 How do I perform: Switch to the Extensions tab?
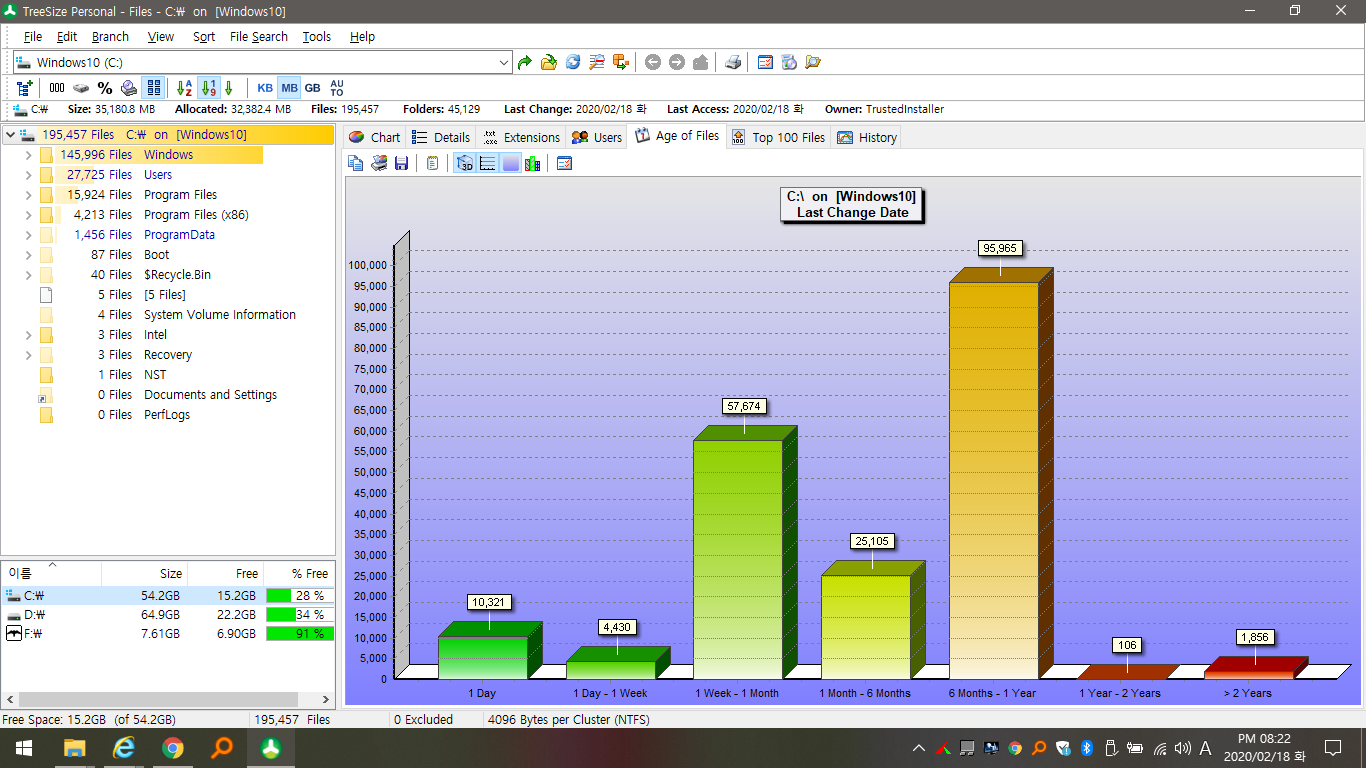tap(521, 137)
